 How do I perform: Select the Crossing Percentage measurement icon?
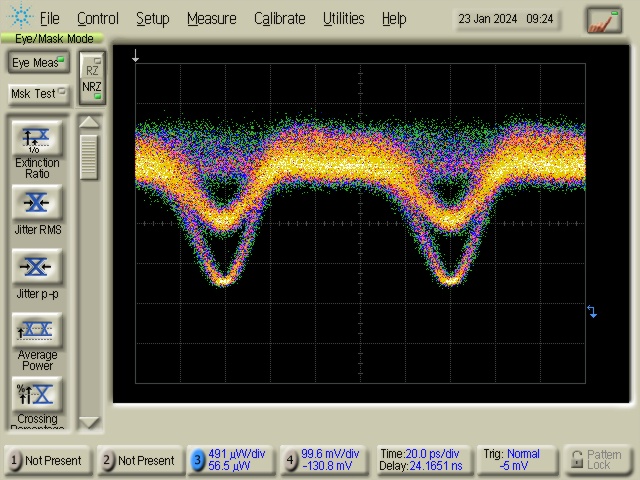pyautogui.click(x=37, y=394)
